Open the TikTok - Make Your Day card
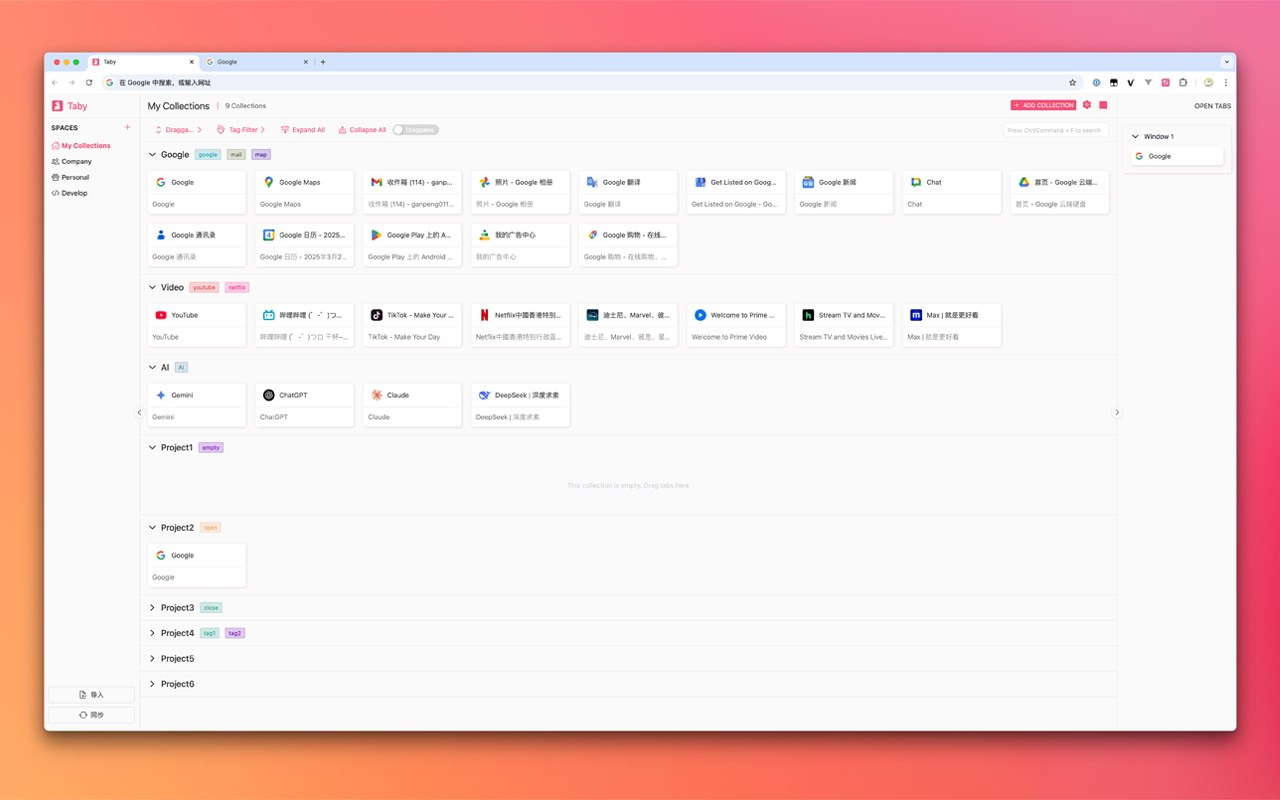Viewport: 1280px width, 800px height. click(x=413, y=325)
